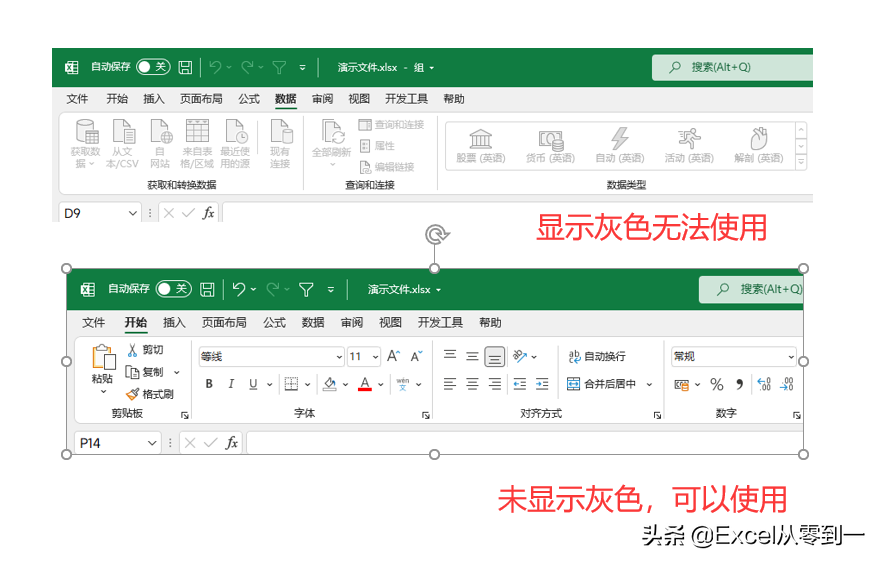
Task: Expand the 复制 dropdown arrow
Action: (x=177, y=373)
